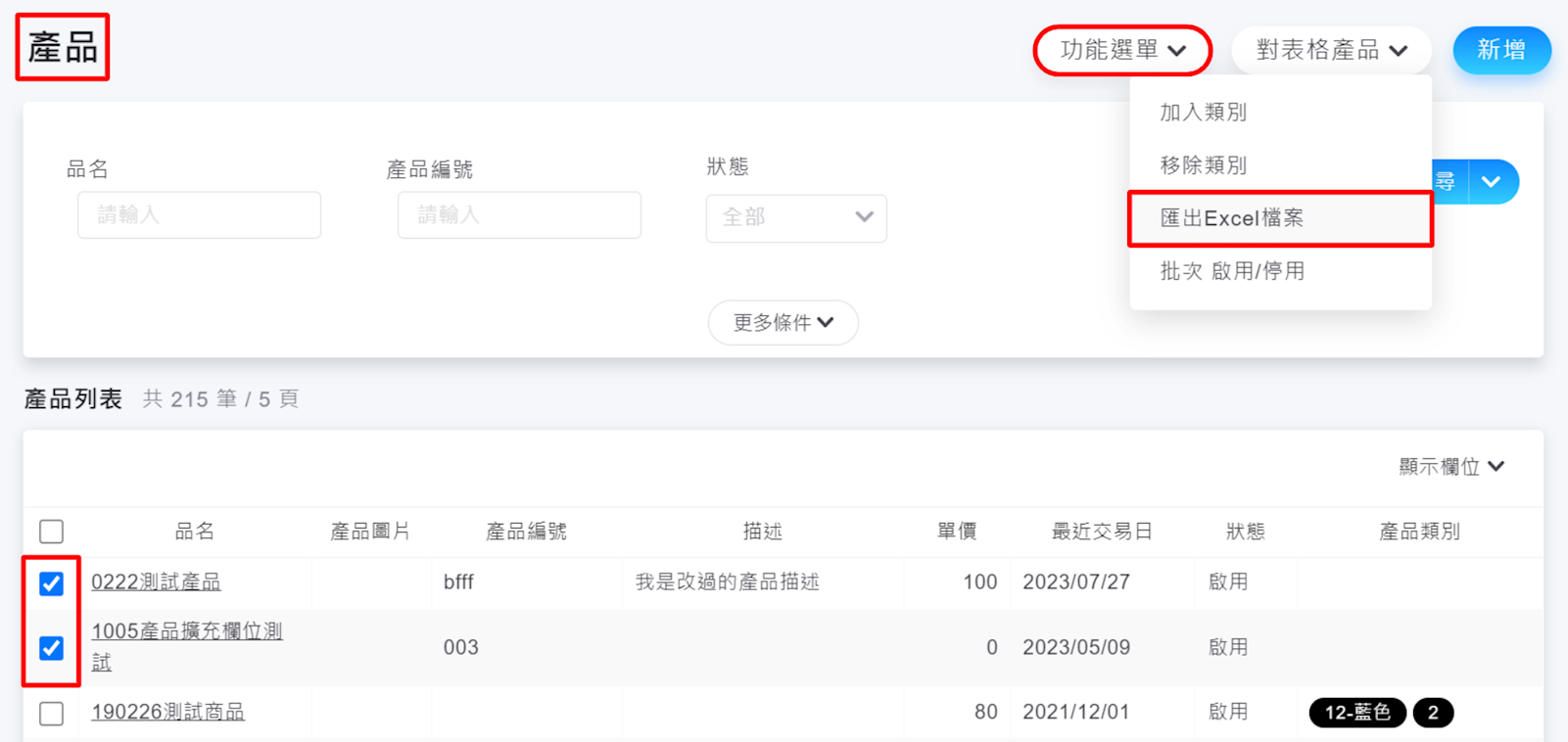Open the 190226測試商品 product link
This screenshot has width=1568, height=742.
[167, 712]
